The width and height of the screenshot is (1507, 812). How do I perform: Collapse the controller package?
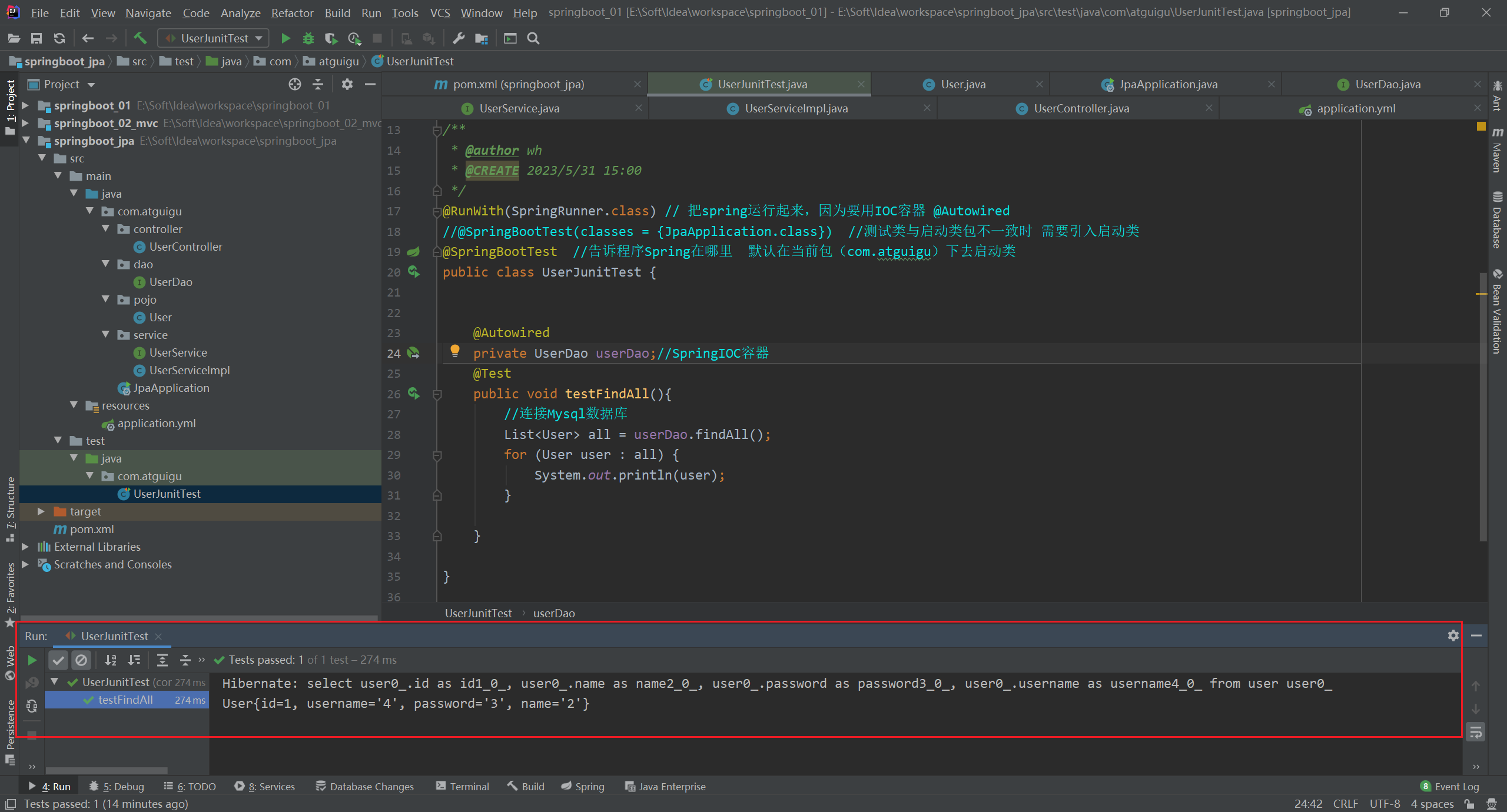(x=105, y=229)
